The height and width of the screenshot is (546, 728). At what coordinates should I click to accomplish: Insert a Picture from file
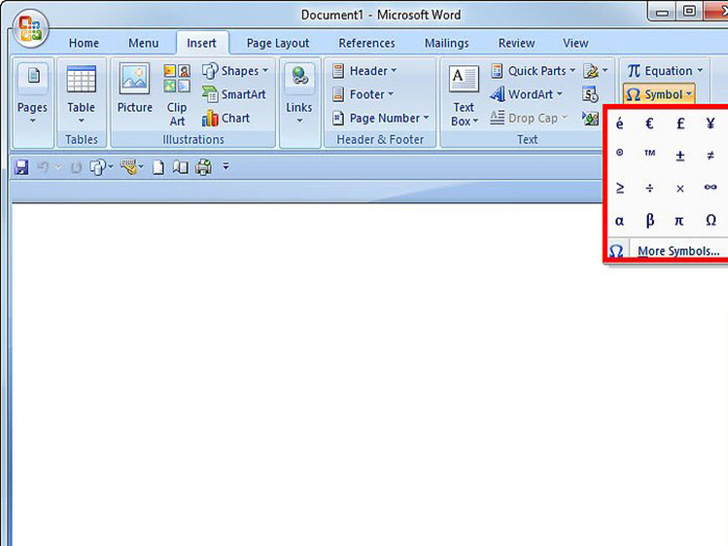[x=135, y=88]
